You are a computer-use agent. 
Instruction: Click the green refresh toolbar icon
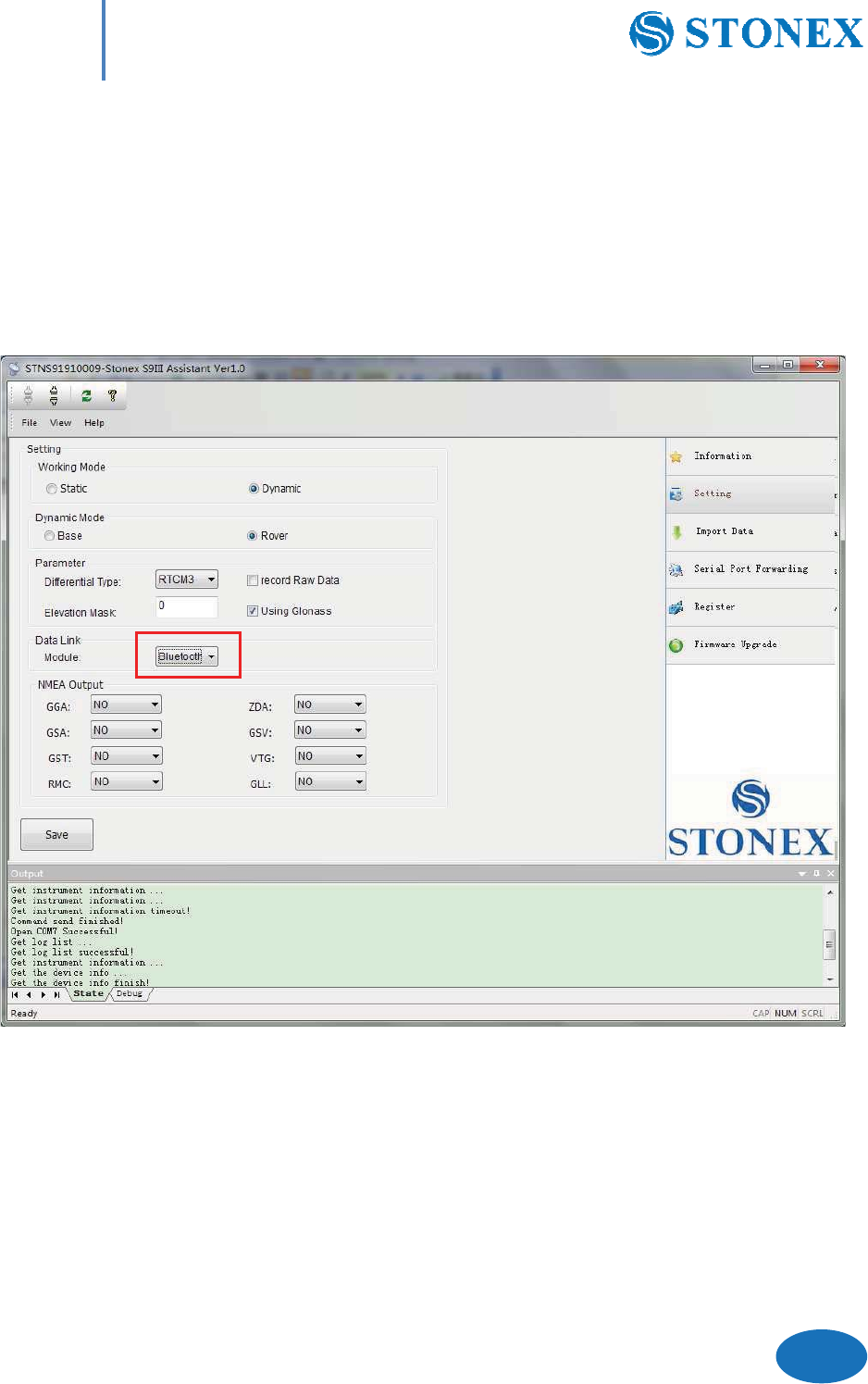86,395
